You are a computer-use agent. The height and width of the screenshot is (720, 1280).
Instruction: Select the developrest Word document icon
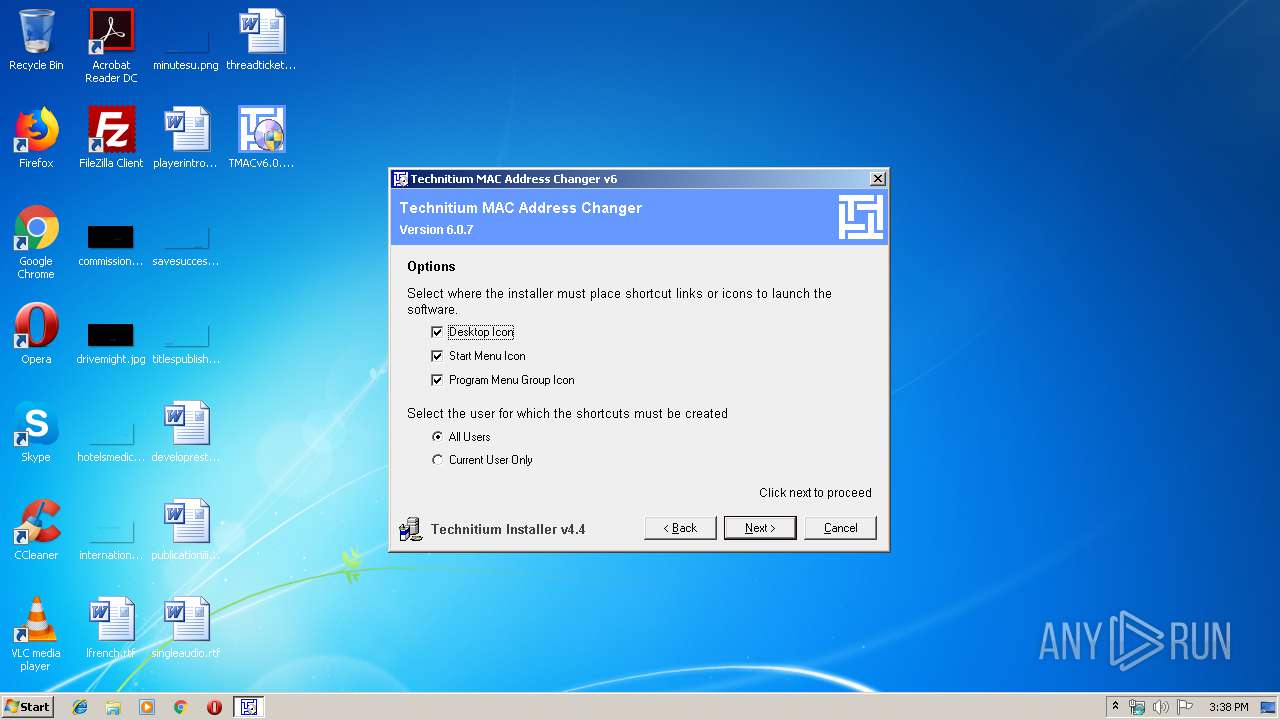[186, 432]
